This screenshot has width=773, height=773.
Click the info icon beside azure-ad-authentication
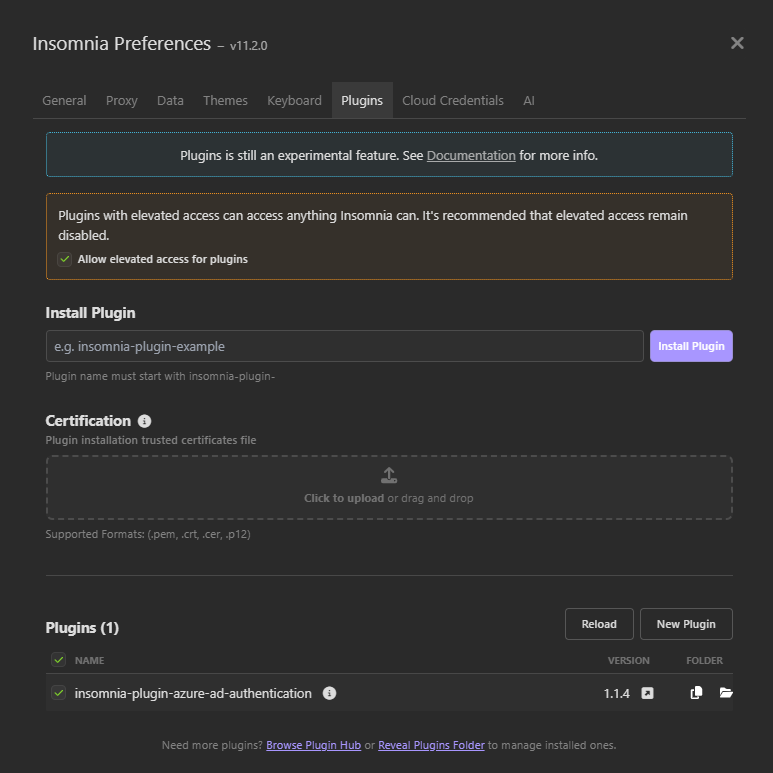click(329, 693)
